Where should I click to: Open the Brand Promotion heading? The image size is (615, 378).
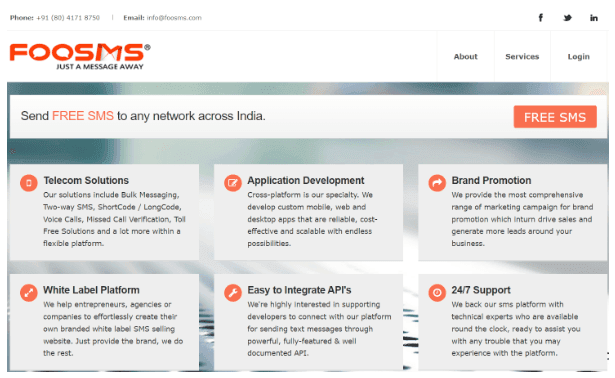coord(491,180)
